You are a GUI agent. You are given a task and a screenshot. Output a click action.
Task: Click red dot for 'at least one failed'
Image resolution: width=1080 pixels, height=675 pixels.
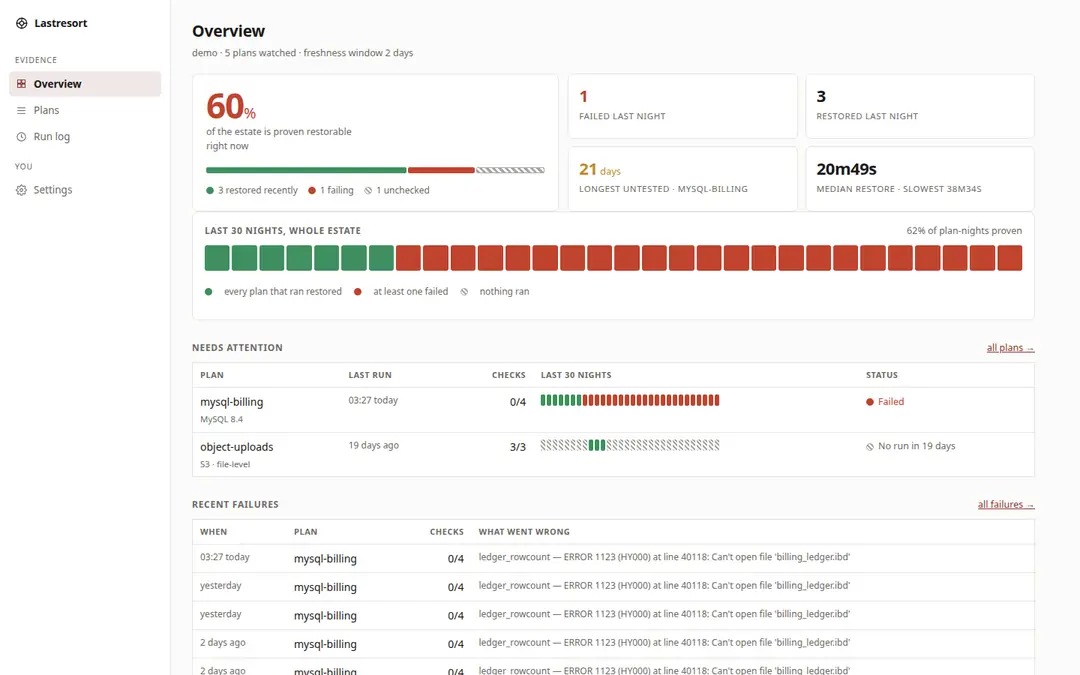point(357,292)
